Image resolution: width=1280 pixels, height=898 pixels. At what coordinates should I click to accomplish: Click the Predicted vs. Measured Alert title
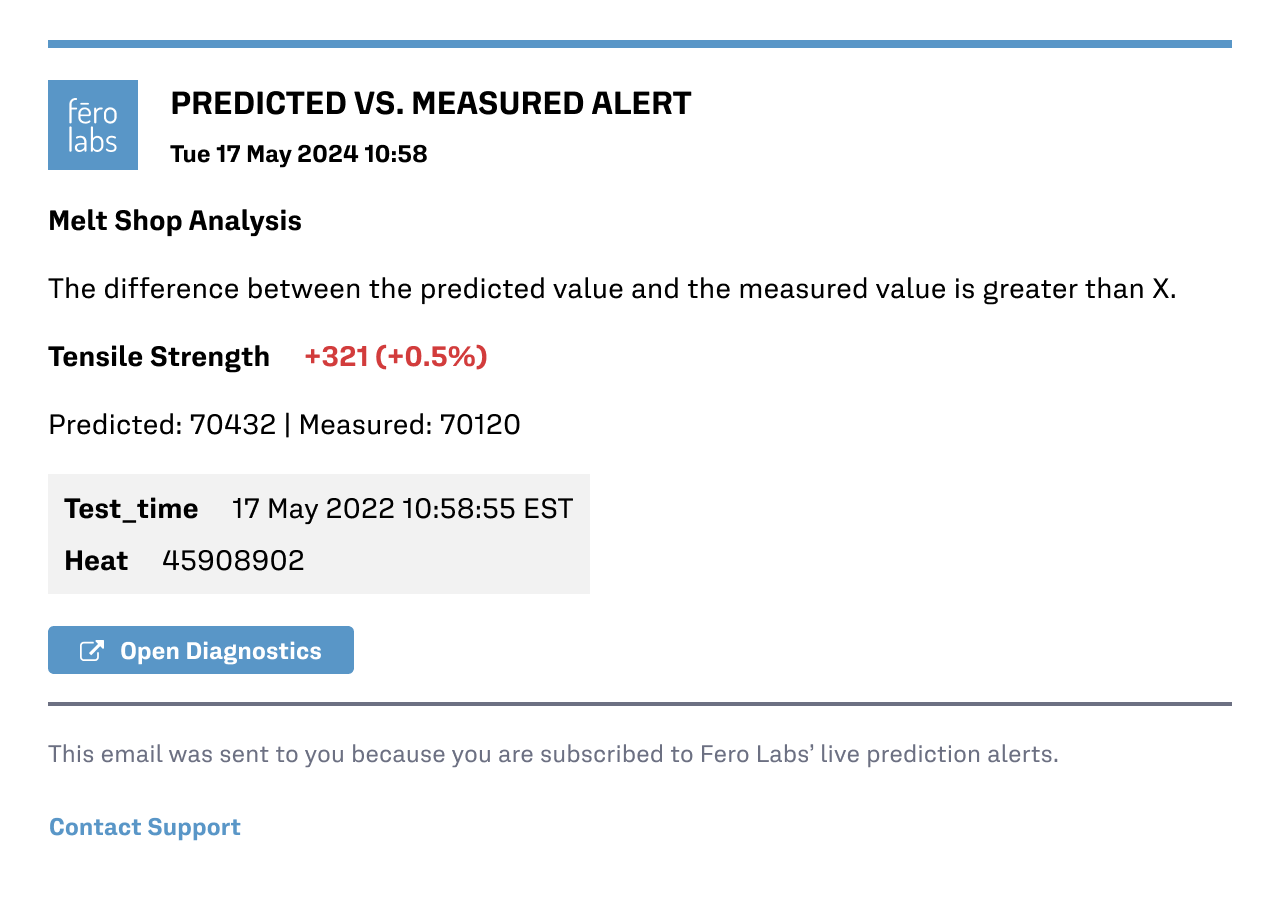[x=431, y=103]
